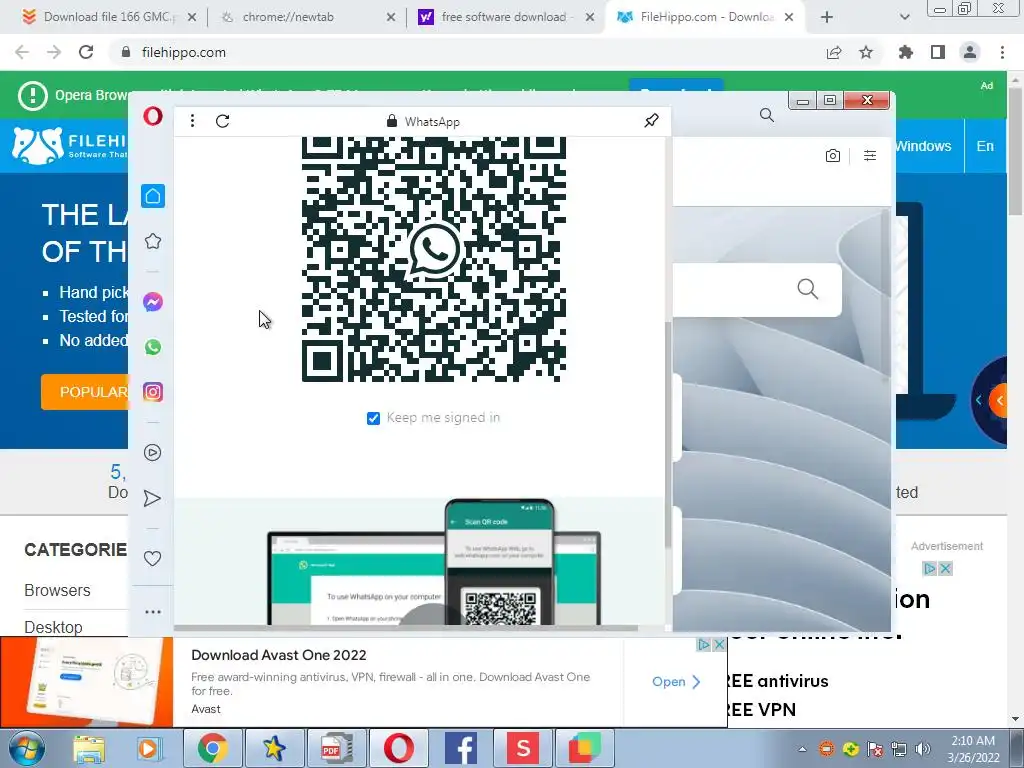Screen dimensions: 1024x768
Task: Click Chrome share page icon
Action: 834,52
